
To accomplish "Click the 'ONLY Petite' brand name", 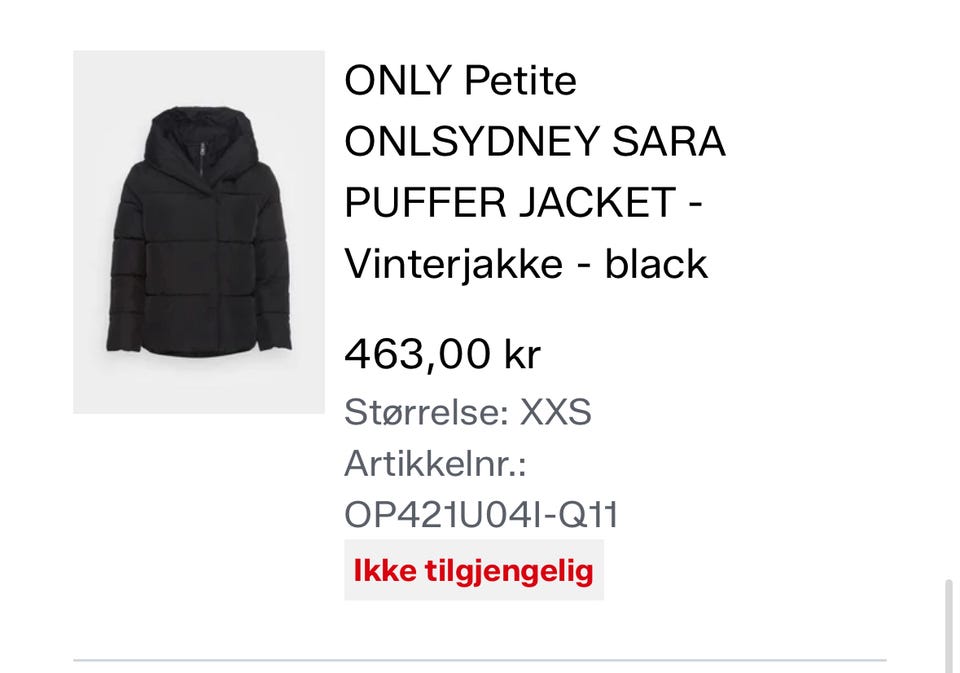I will (460, 80).
